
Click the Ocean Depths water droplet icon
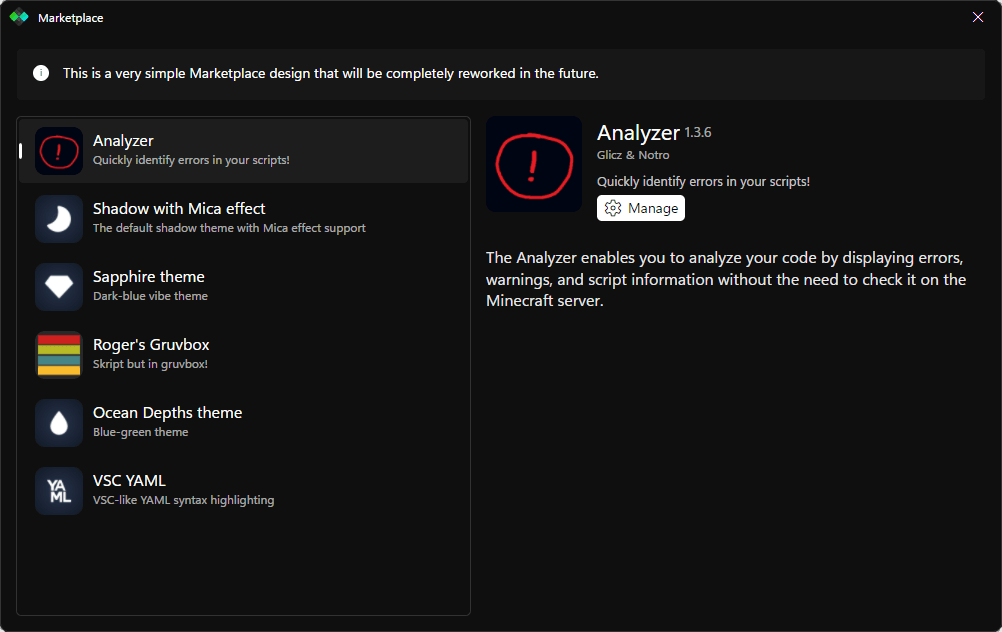point(59,423)
